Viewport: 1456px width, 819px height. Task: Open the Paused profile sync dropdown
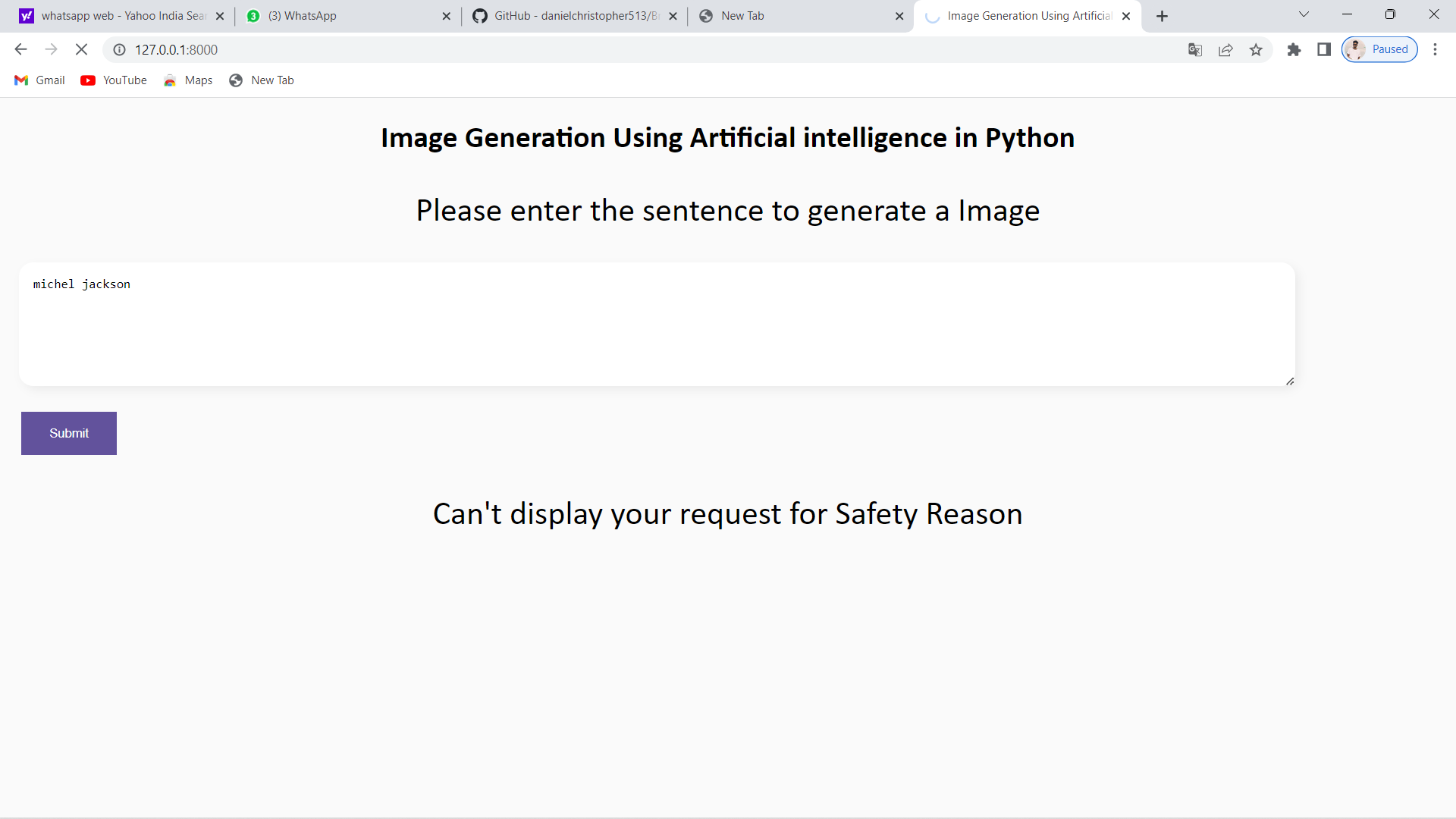[1379, 49]
